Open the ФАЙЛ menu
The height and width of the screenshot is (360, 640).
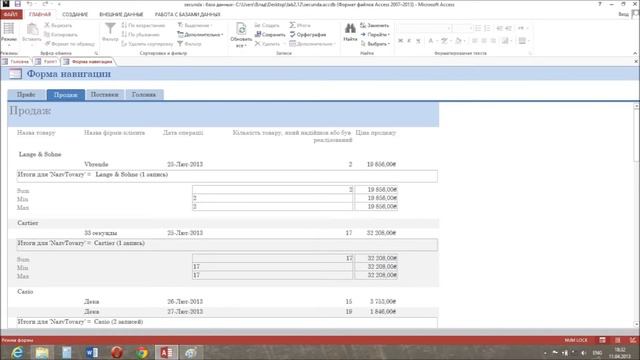click(x=11, y=14)
